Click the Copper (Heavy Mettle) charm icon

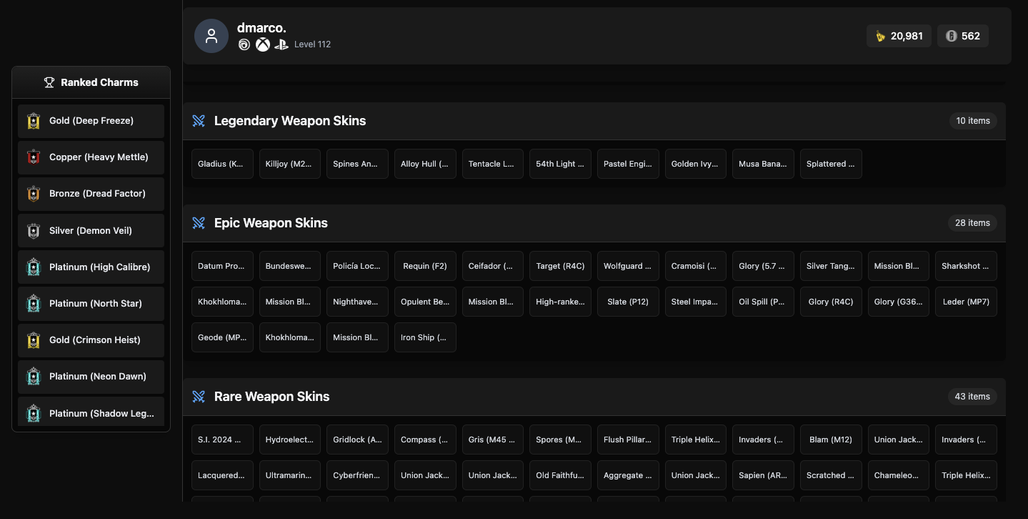coord(33,157)
